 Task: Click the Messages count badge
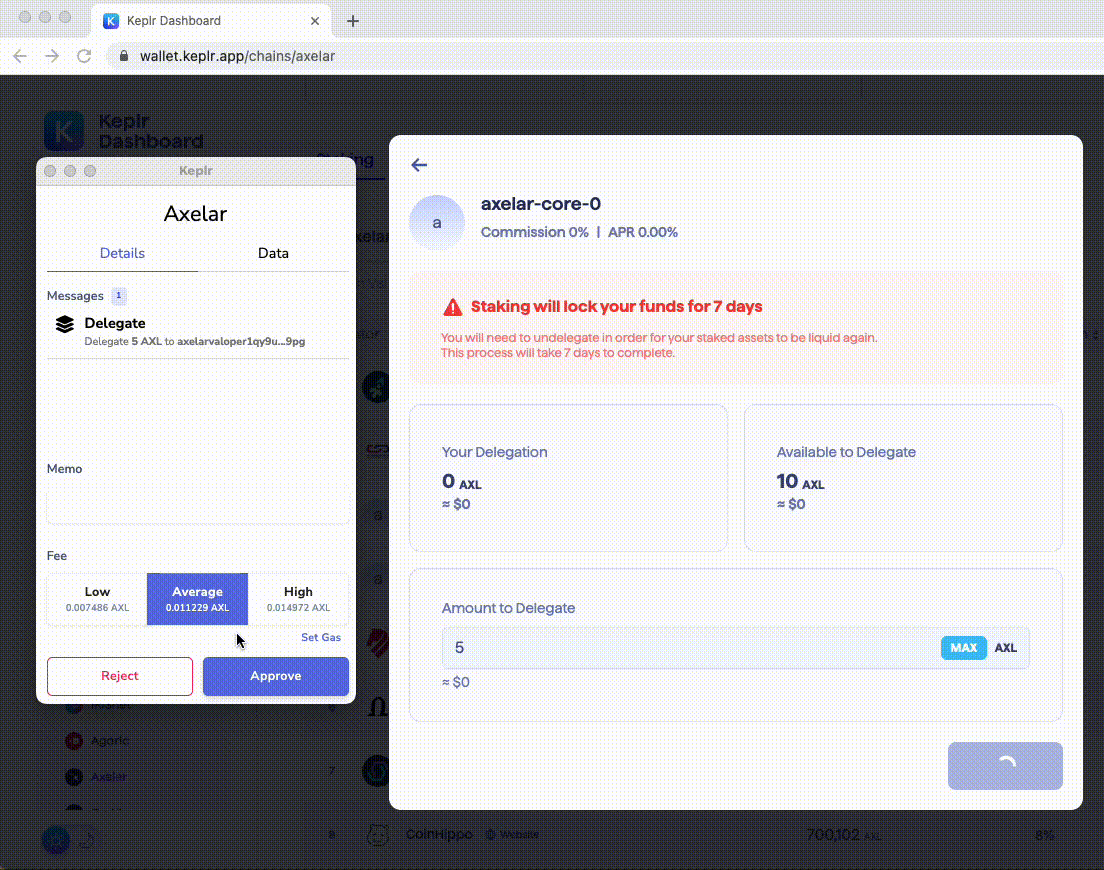[x=118, y=296]
